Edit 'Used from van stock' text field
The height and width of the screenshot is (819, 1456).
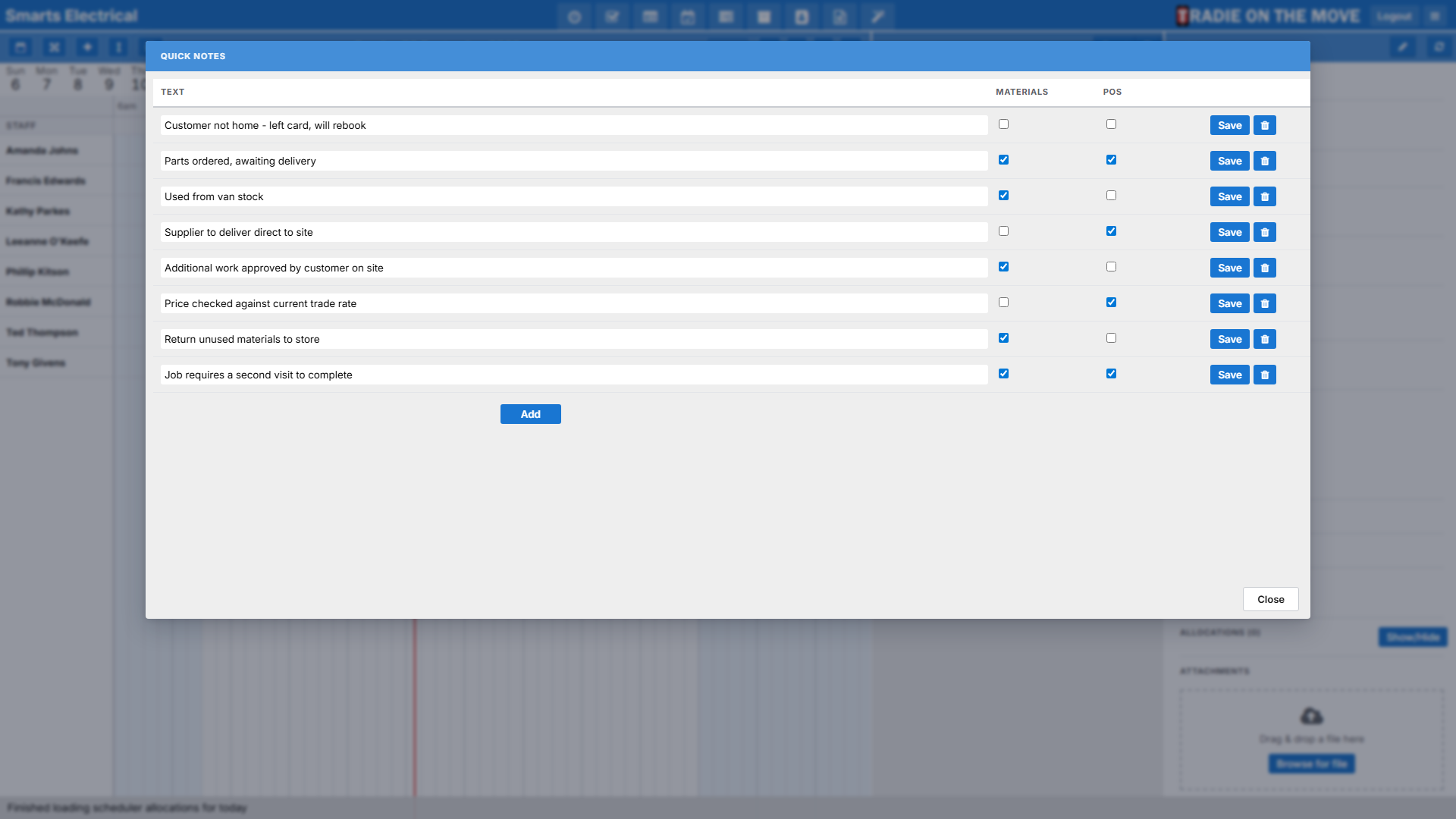pyautogui.click(x=574, y=196)
